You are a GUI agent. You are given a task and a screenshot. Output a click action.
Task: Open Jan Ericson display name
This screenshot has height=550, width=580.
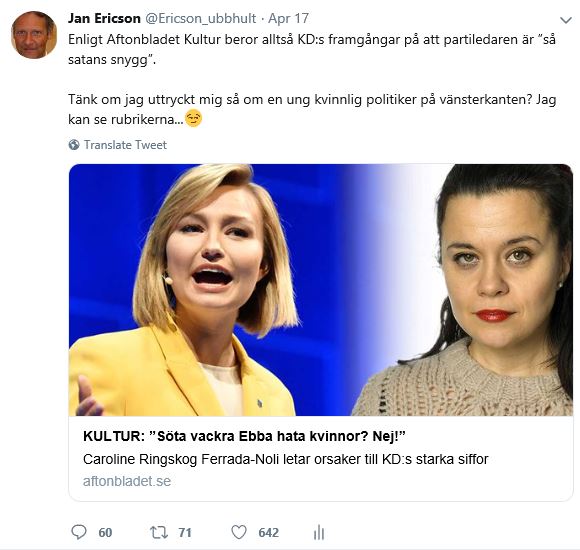104,18
